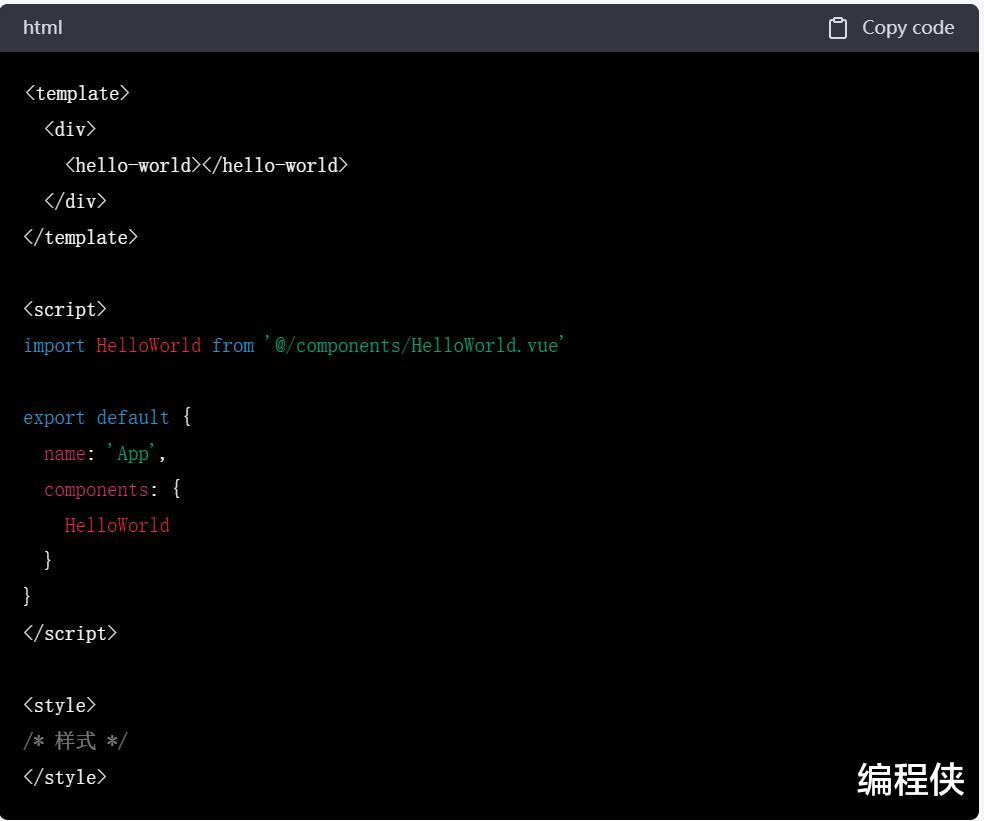Click the import keyword
Screen dimensions: 984x821
(x=54, y=345)
